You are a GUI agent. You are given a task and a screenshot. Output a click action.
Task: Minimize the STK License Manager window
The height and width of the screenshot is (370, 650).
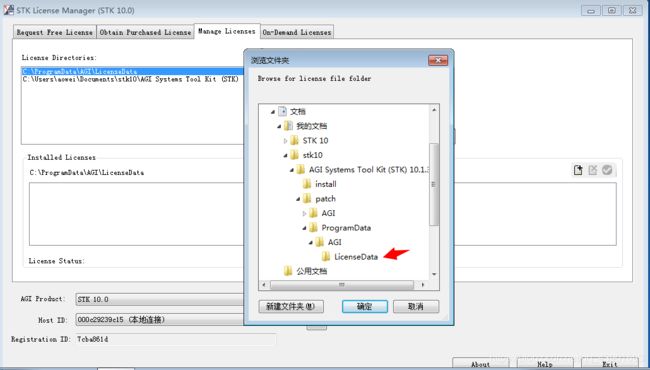[591, 10]
